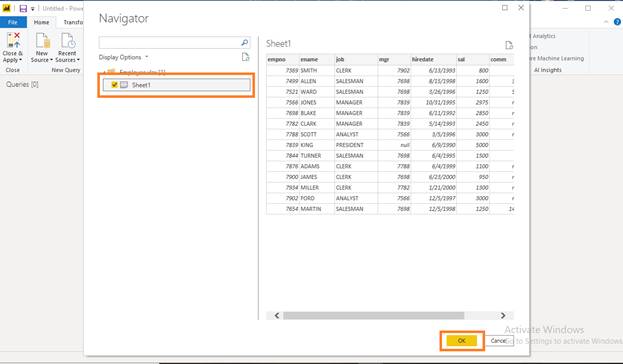Open New Source dropdown arrow
This screenshot has height=364, width=623.
coord(51,60)
